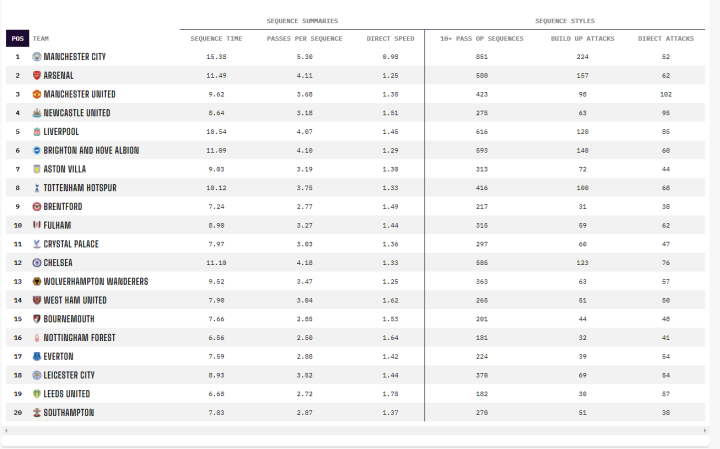Sort by 10+ Pass OP Sequences
This screenshot has height=449, width=720.
pyautogui.click(x=482, y=39)
